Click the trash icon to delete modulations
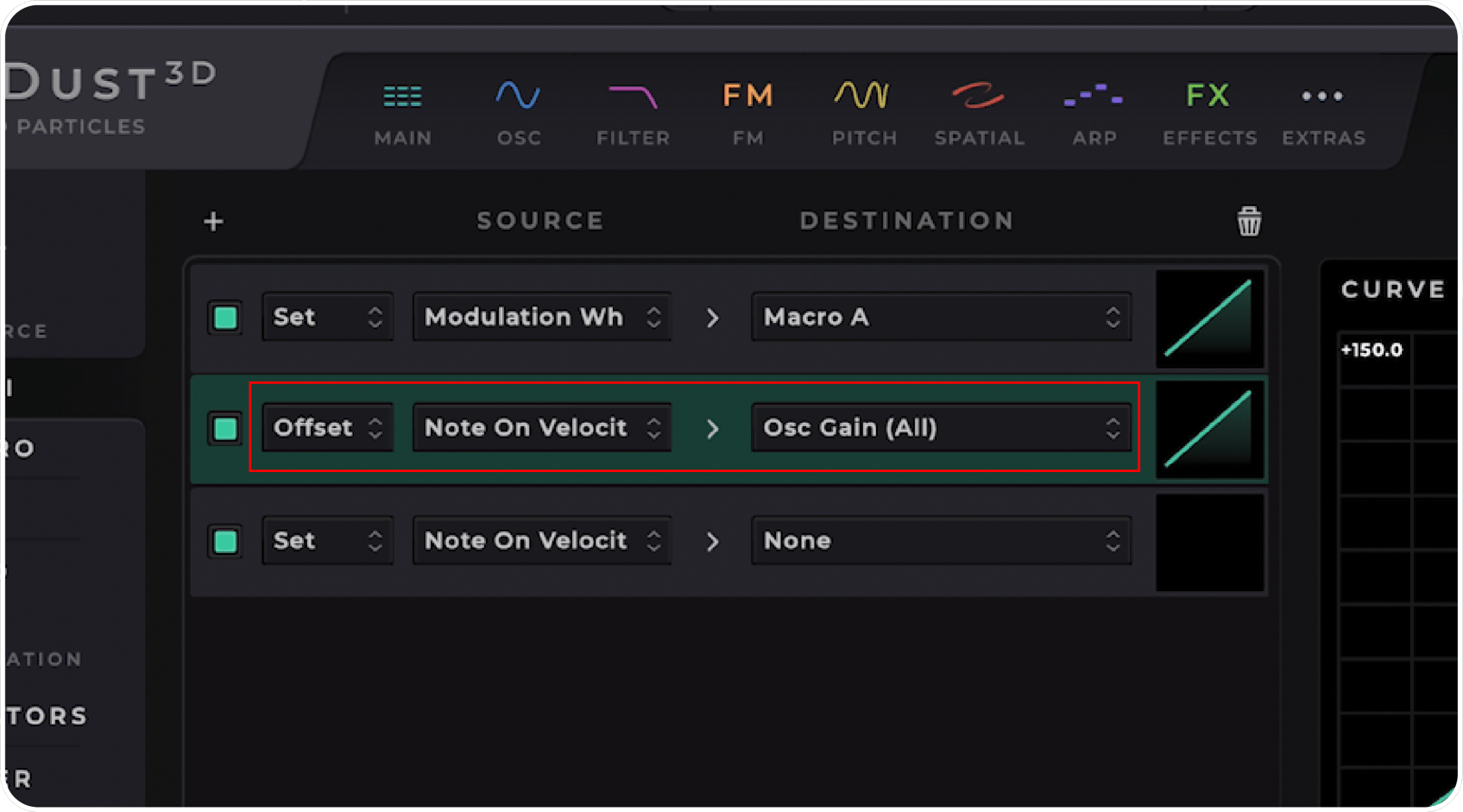 (x=1248, y=221)
